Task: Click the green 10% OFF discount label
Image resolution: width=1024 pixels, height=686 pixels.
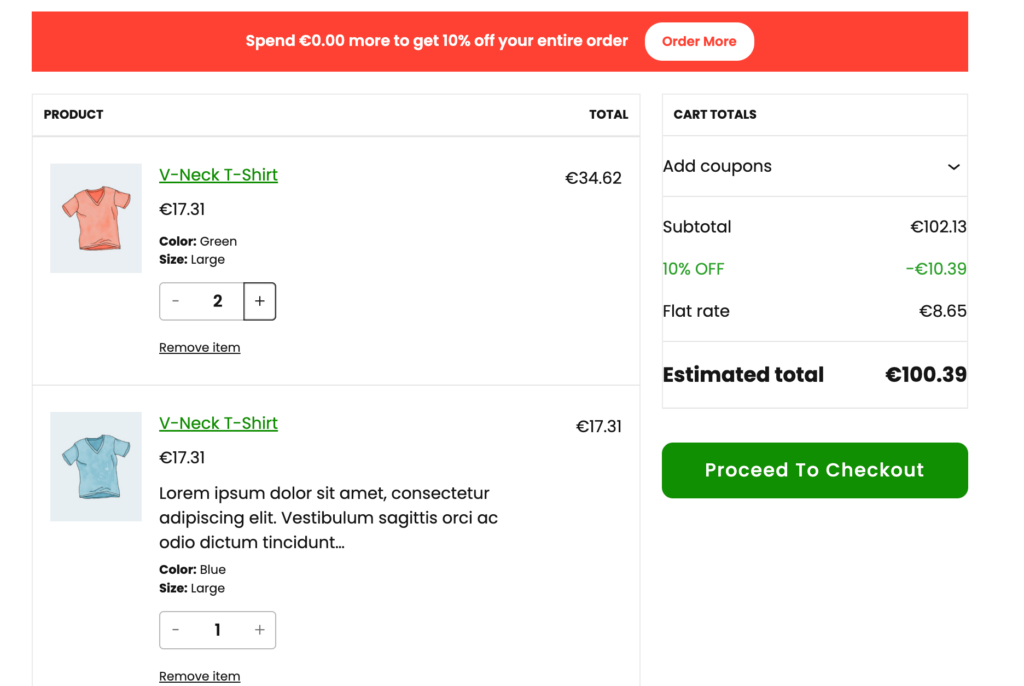Action: pos(693,269)
